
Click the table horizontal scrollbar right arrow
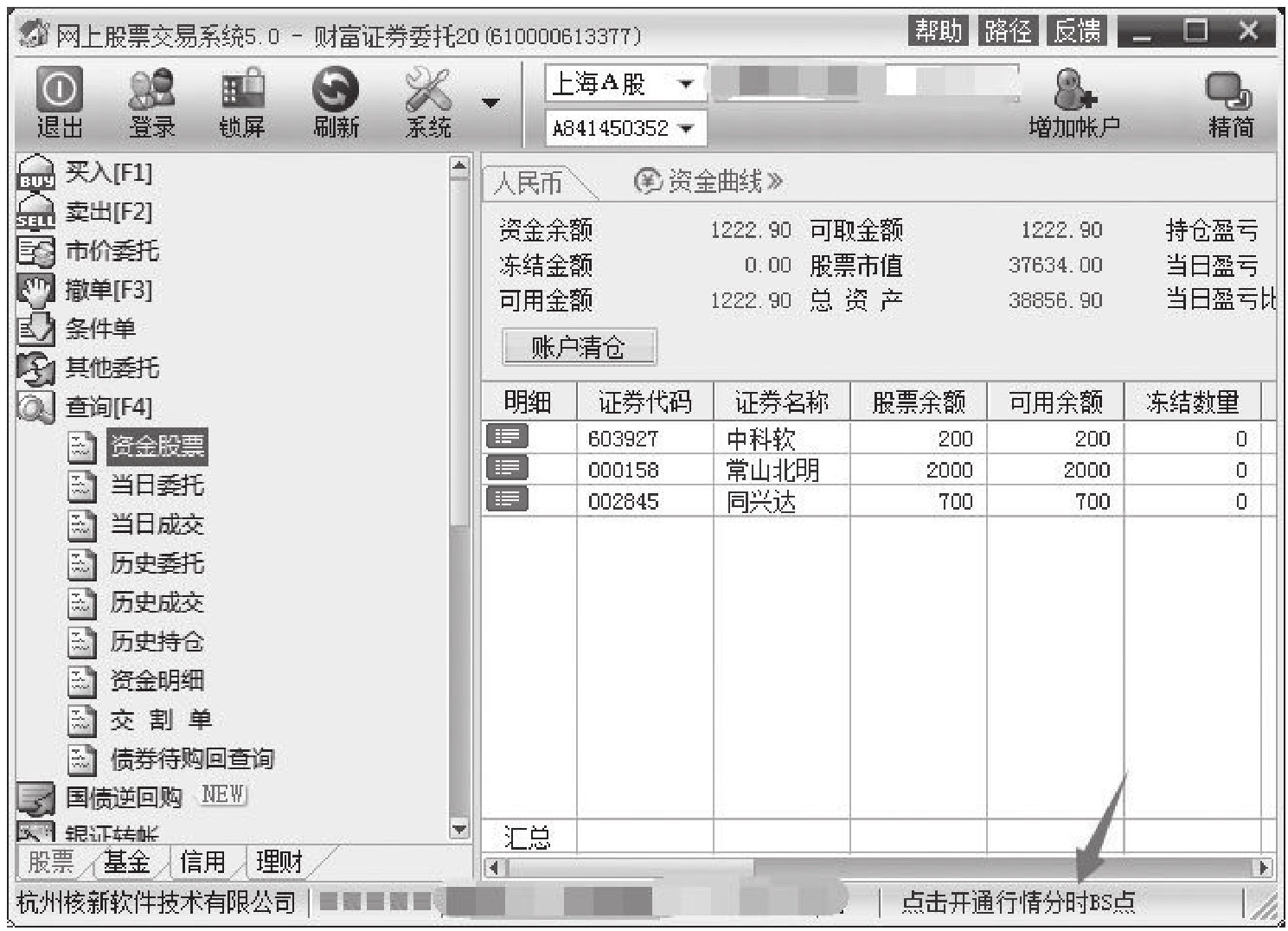click(x=1263, y=867)
